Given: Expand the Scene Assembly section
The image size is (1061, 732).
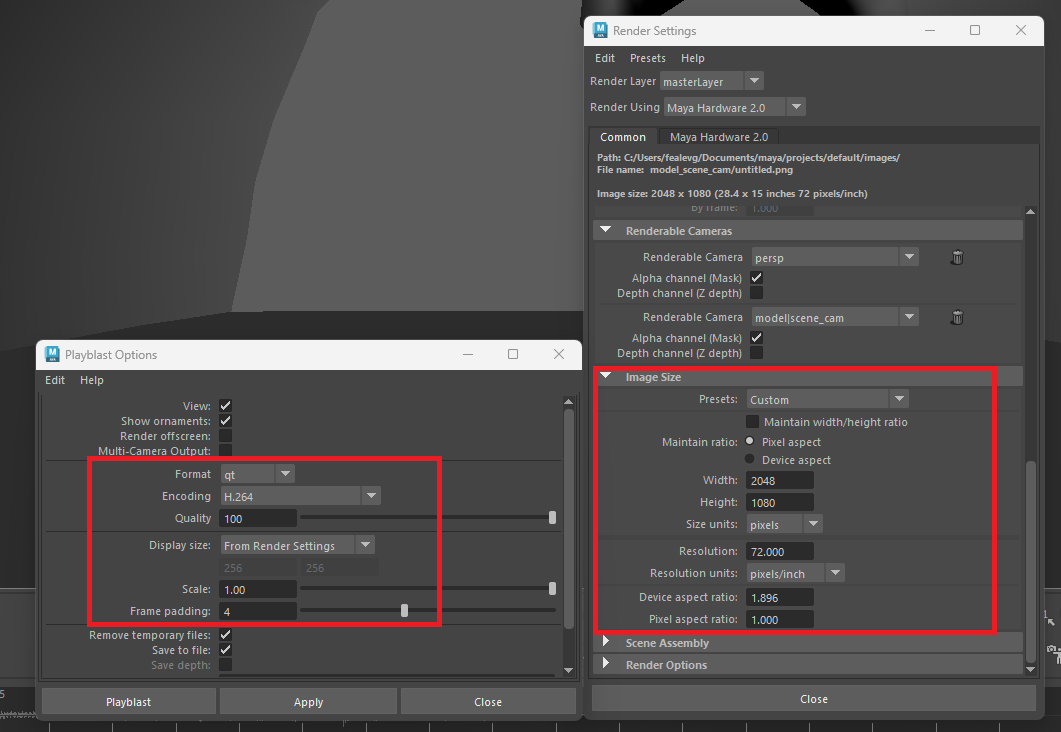Looking at the screenshot, I should (x=667, y=643).
